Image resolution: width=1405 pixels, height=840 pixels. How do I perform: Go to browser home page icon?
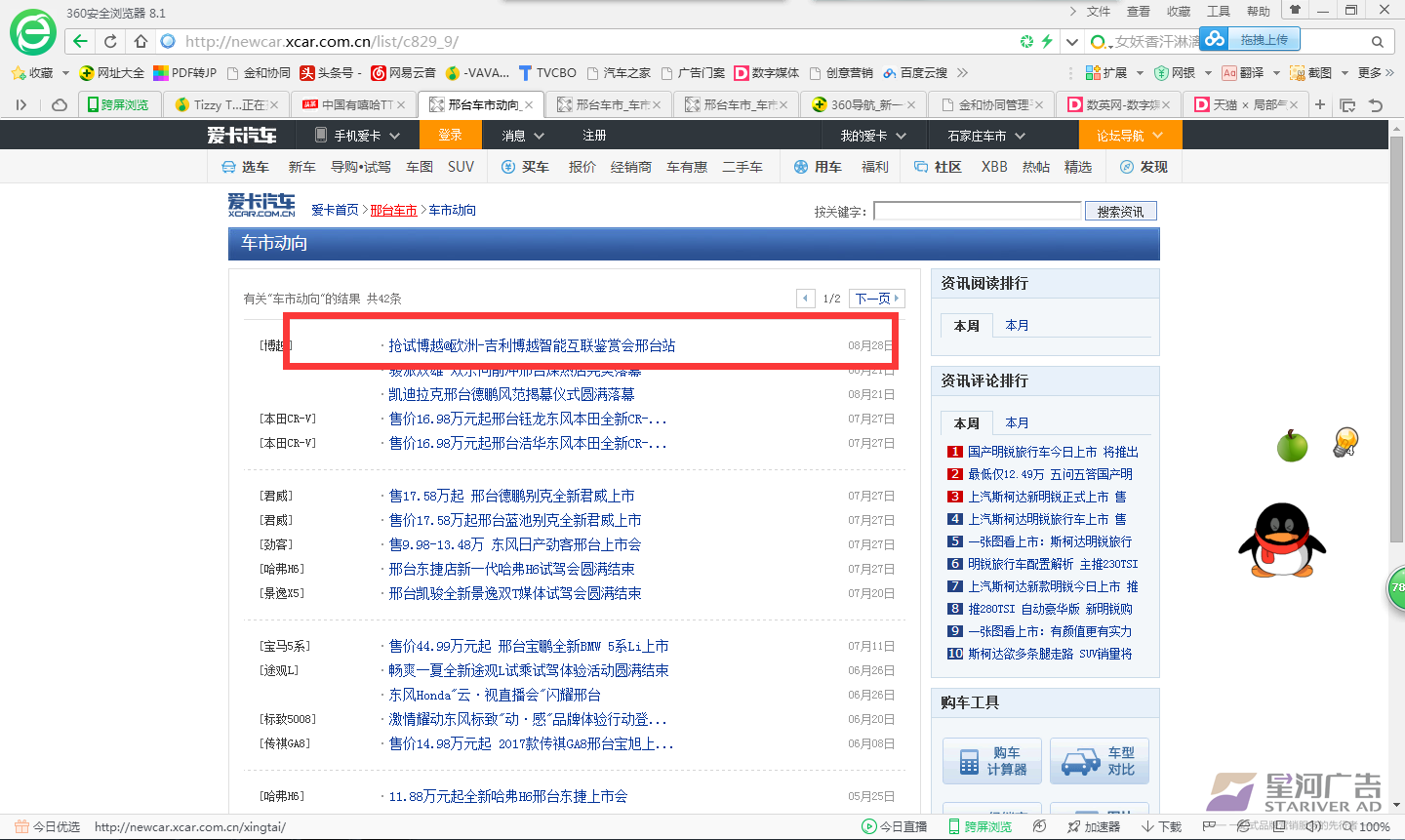pyautogui.click(x=140, y=41)
